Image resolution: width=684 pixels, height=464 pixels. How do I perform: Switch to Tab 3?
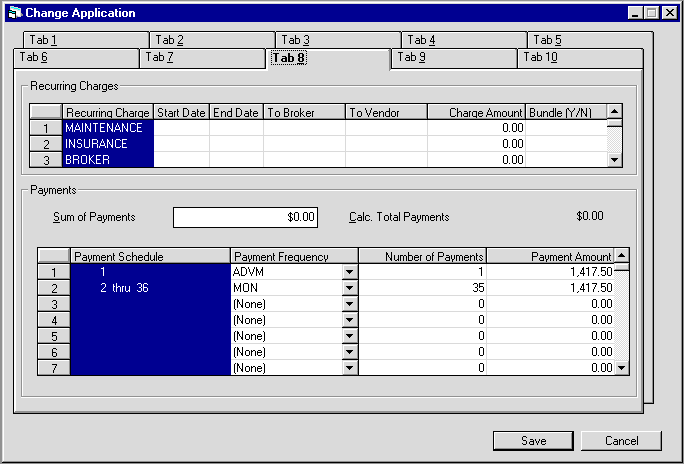(x=338, y=40)
